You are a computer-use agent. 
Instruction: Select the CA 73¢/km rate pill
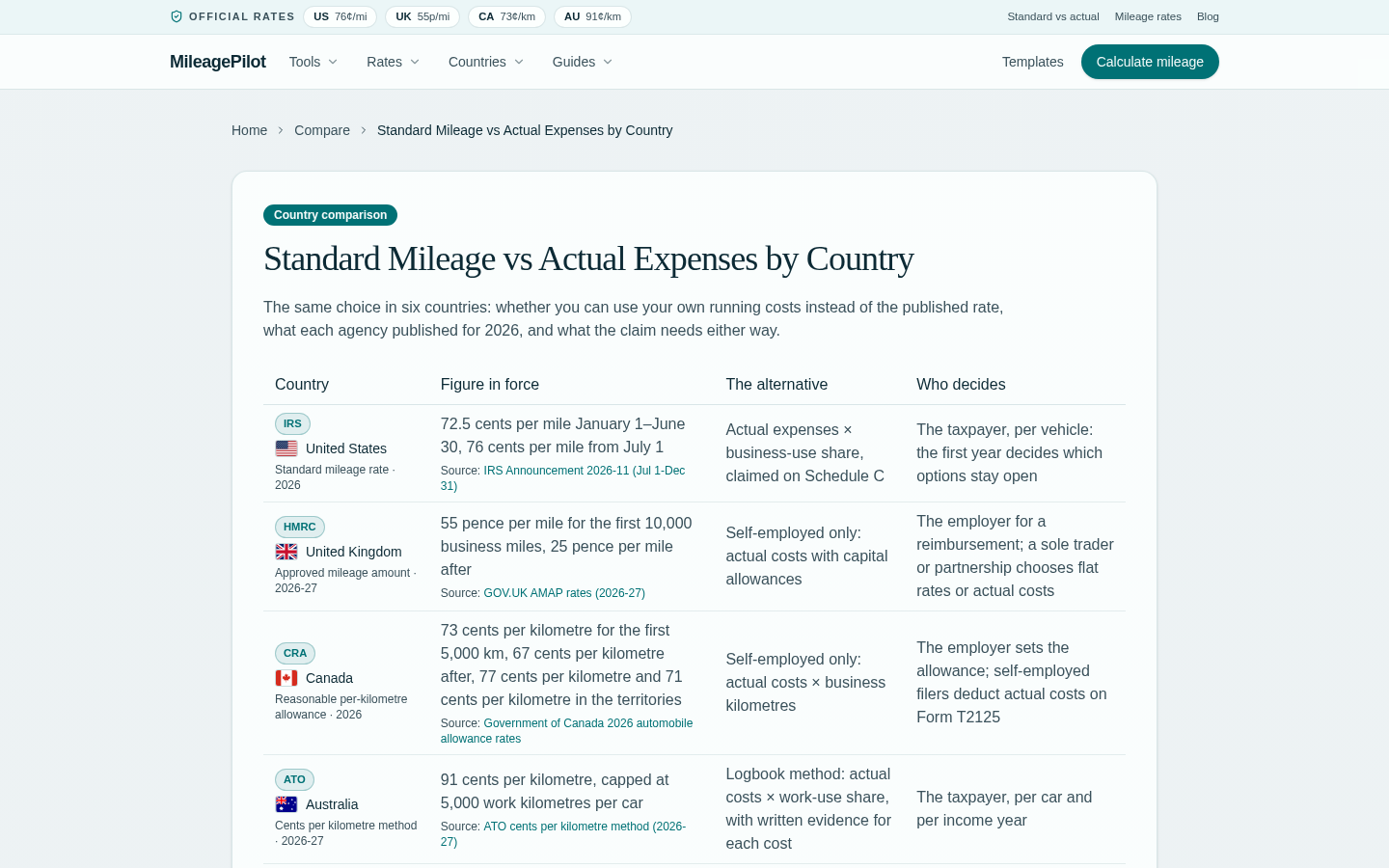506,16
